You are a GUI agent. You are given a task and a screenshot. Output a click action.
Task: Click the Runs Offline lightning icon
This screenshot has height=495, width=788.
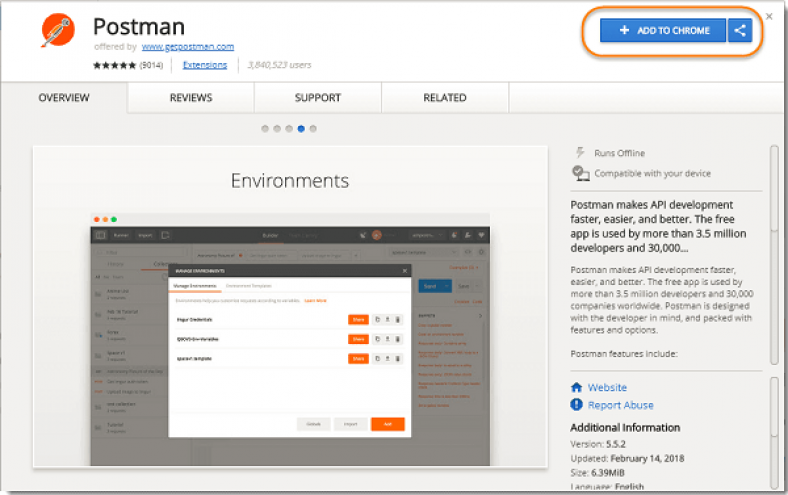tap(580, 153)
